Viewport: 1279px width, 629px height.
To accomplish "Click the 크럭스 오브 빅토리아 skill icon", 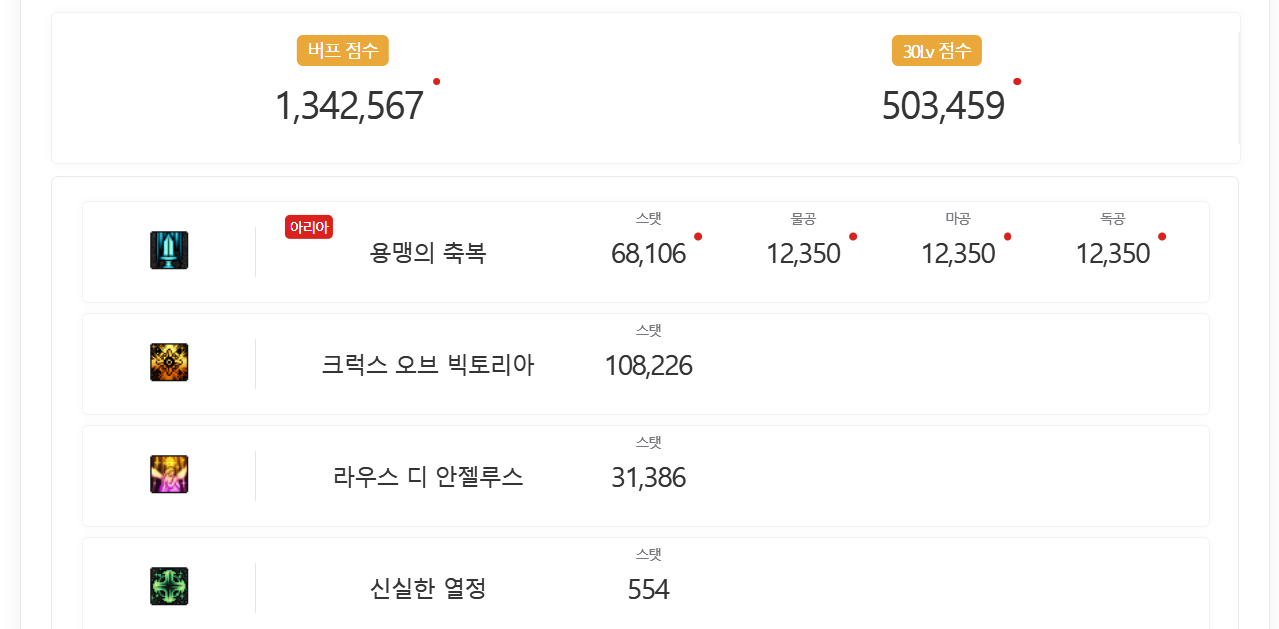I will click(x=169, y=362).
